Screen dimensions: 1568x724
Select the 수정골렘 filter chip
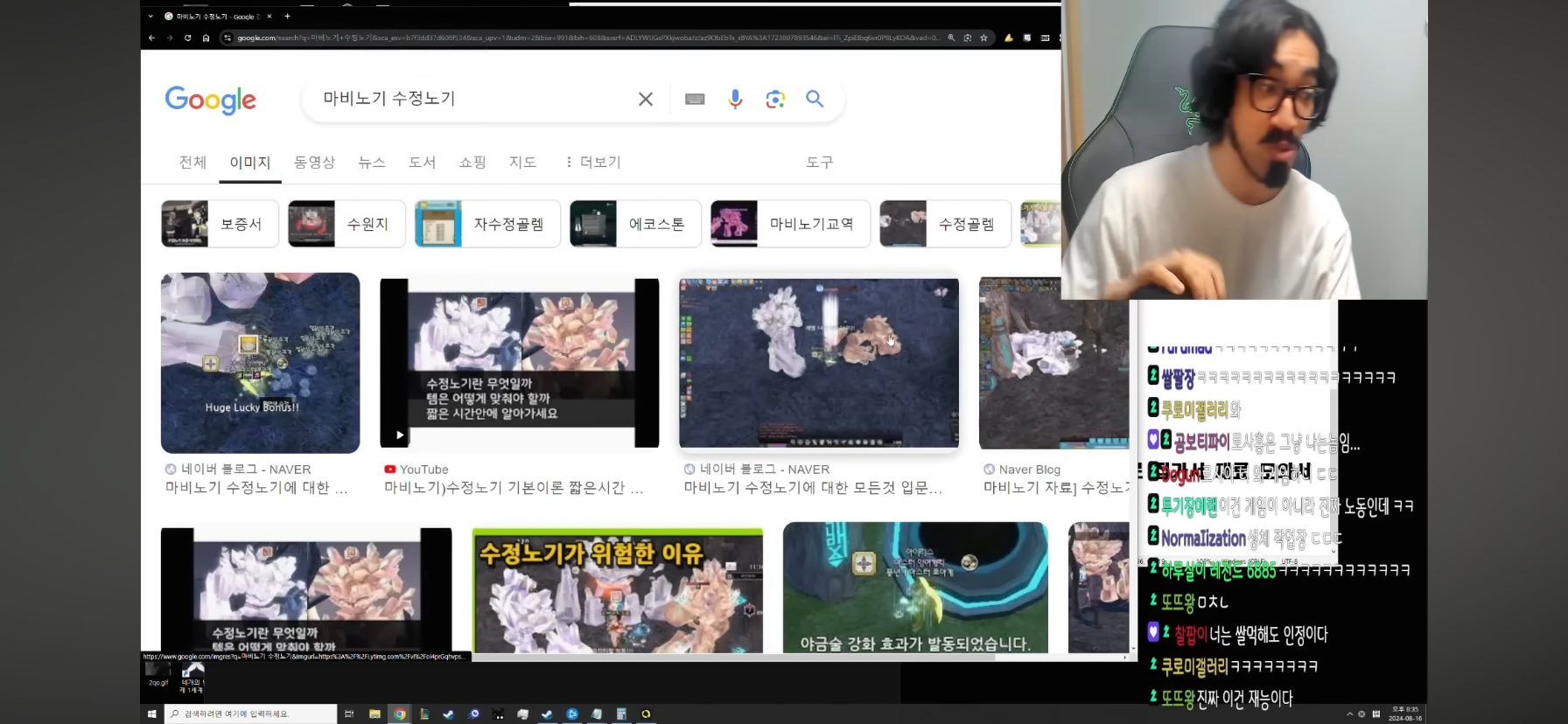coord(945,224)
